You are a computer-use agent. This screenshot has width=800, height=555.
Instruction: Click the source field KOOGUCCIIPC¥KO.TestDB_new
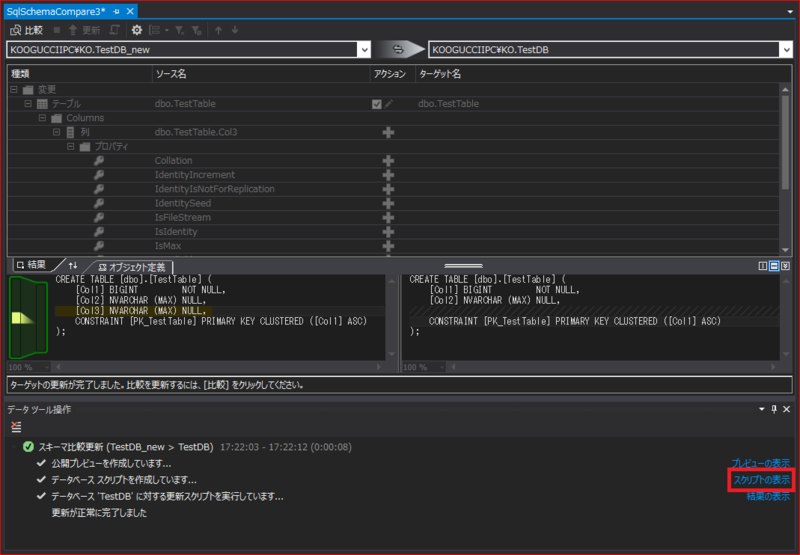[182, 49]
